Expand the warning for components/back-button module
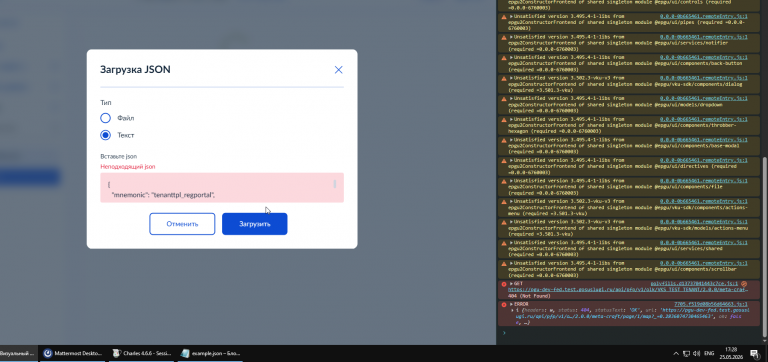 tap(511, 57)
